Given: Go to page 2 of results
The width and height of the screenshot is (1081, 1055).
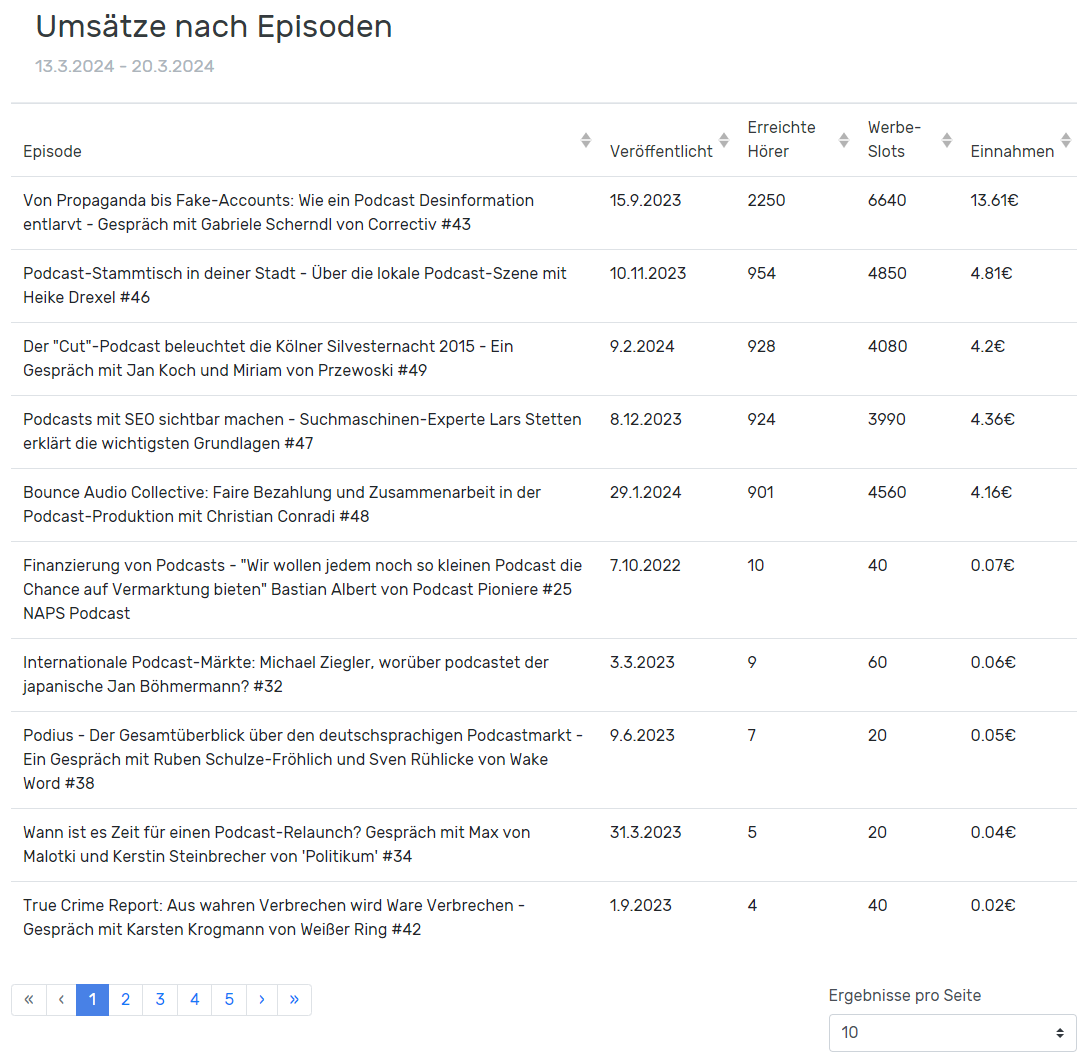Looking at the screenshot, I should coord(125,1000).
